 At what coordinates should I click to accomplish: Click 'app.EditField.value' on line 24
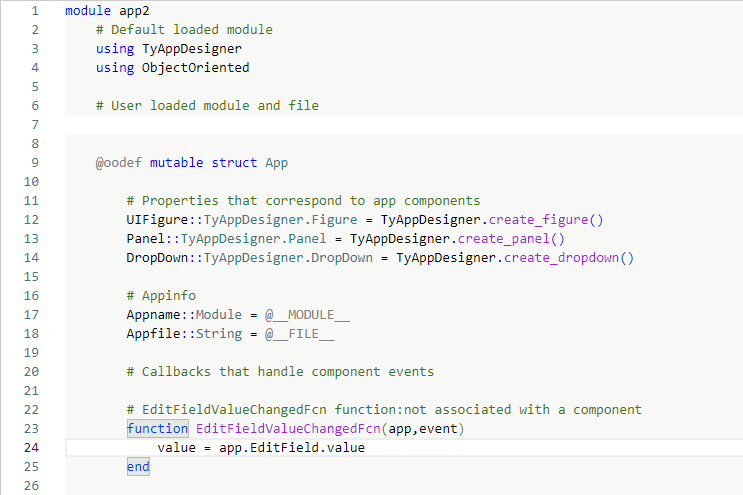point(292,447)
